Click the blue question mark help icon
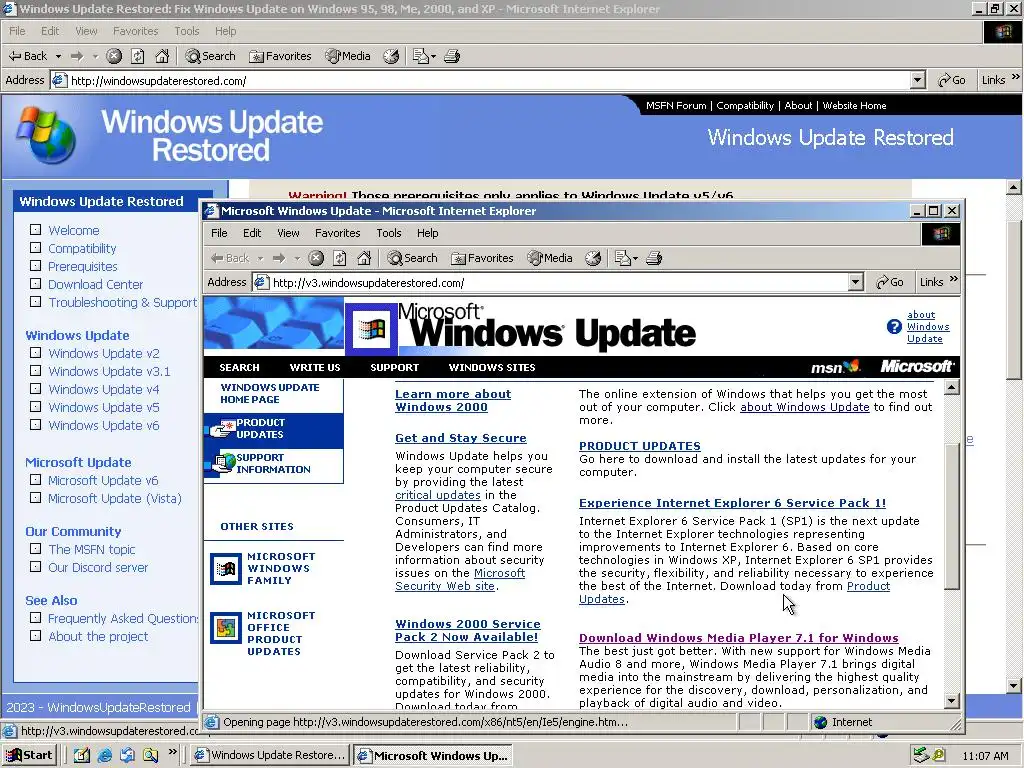 [894, 327]
